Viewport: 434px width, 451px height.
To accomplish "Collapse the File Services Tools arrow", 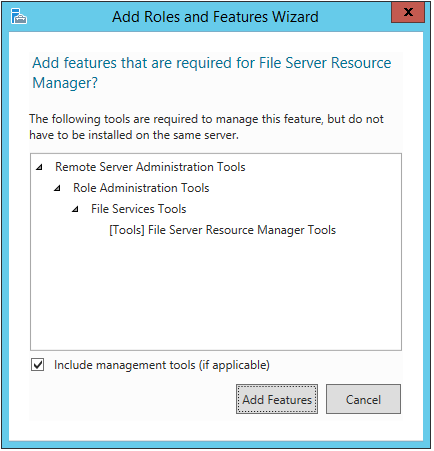I will point(75,209).
